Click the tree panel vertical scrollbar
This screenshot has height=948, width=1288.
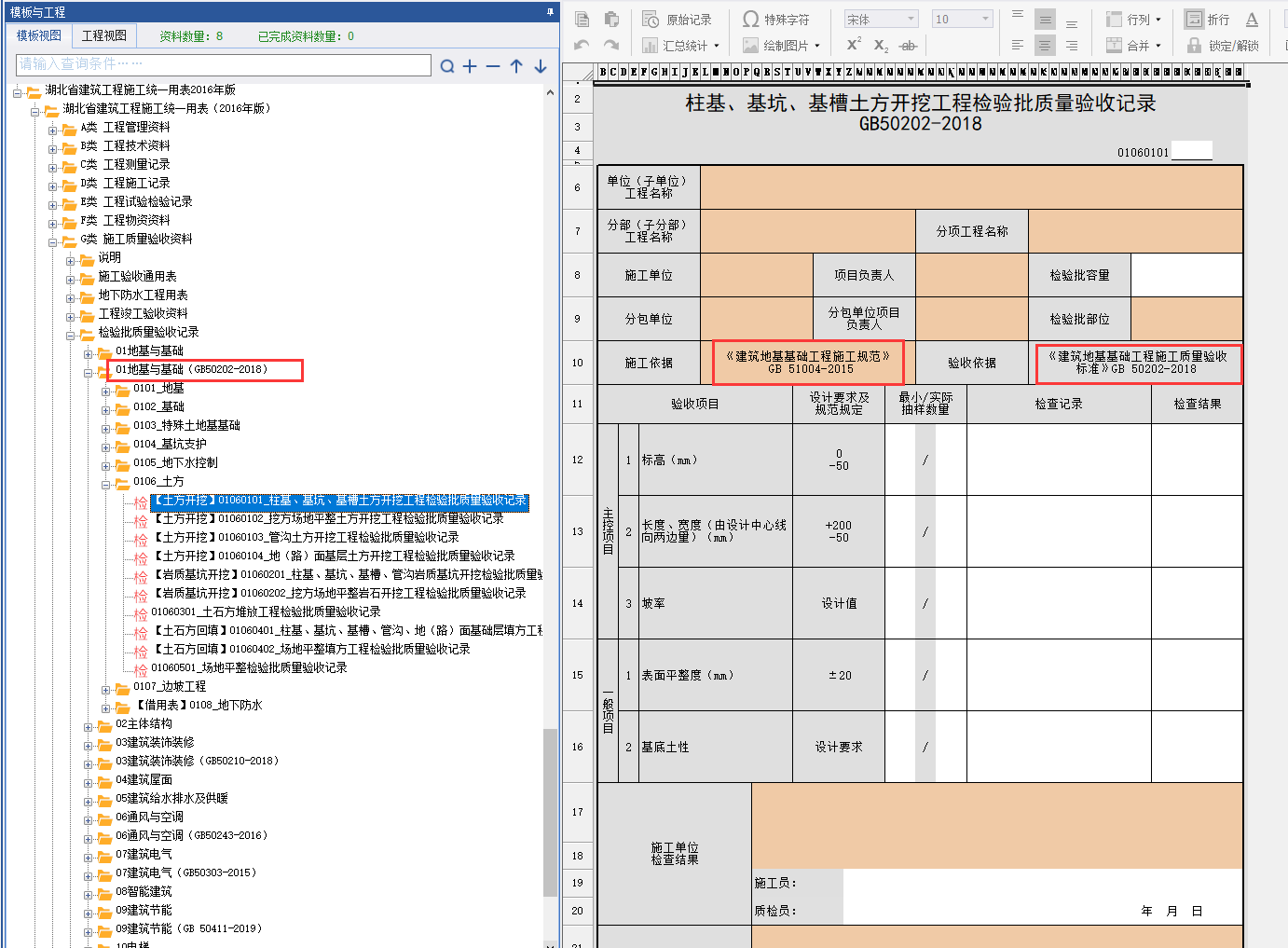(551, 811)
